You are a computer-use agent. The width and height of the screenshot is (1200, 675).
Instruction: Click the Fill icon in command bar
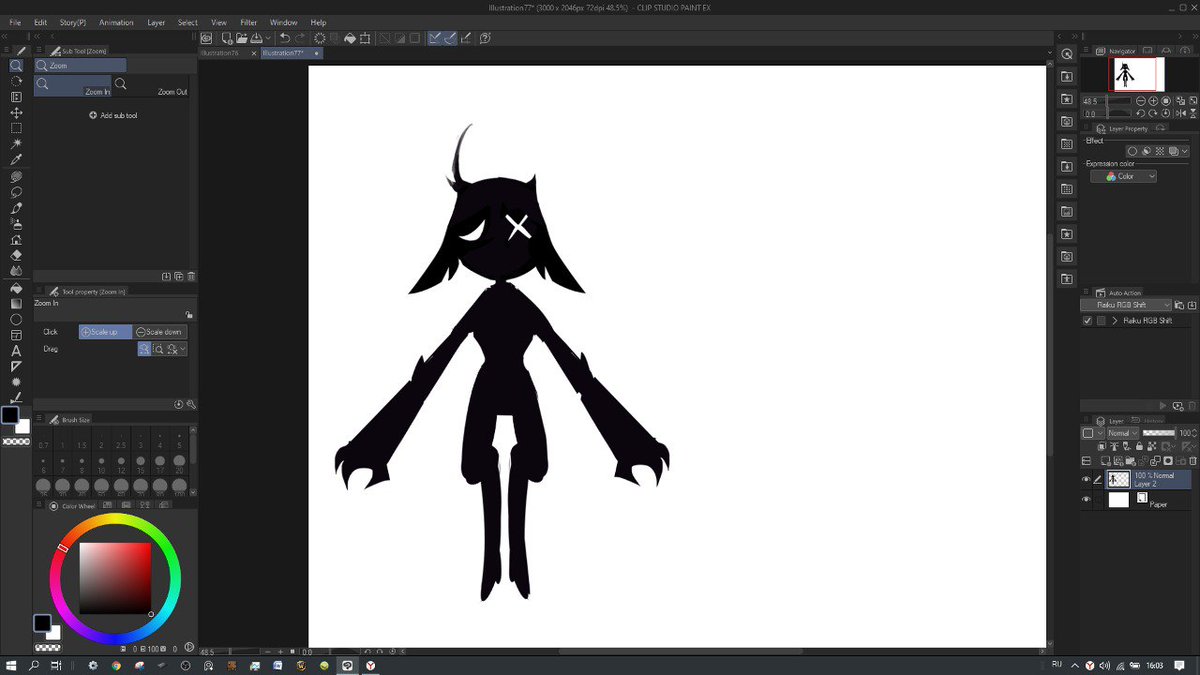click(350, 38)
